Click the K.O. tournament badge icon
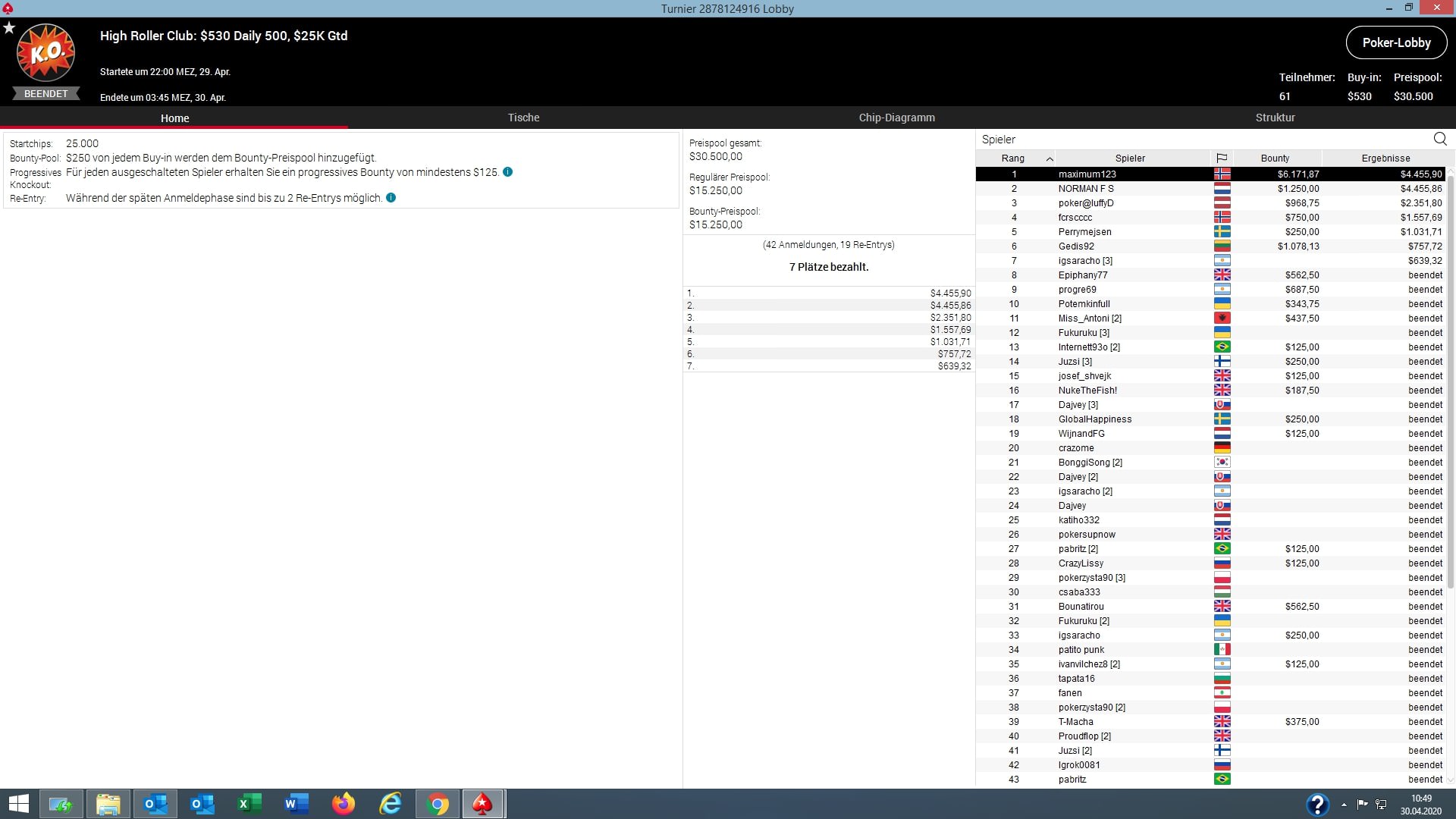The image size is (1456, 819). pos(46,53)
